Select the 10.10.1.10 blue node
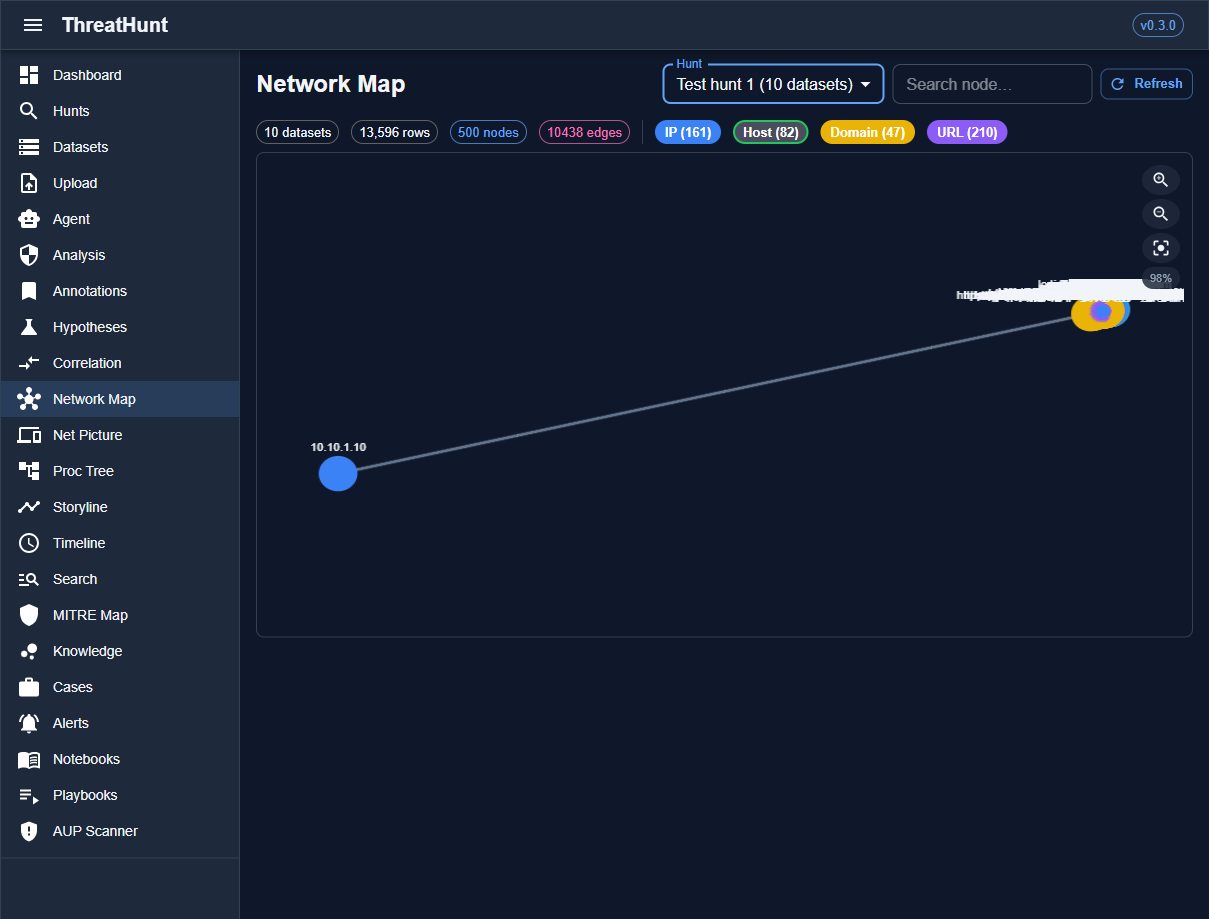The image size is (1209, 919). click(338, 474)
